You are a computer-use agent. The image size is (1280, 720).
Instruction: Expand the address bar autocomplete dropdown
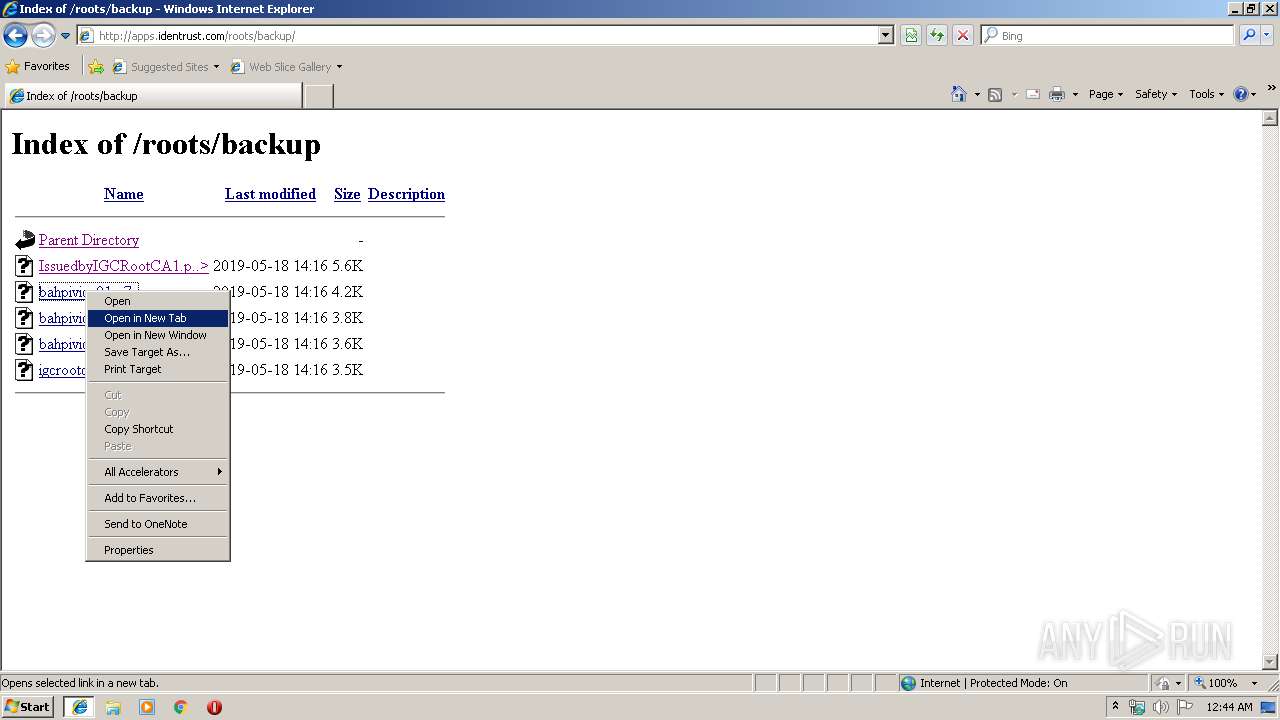(885, 36)
